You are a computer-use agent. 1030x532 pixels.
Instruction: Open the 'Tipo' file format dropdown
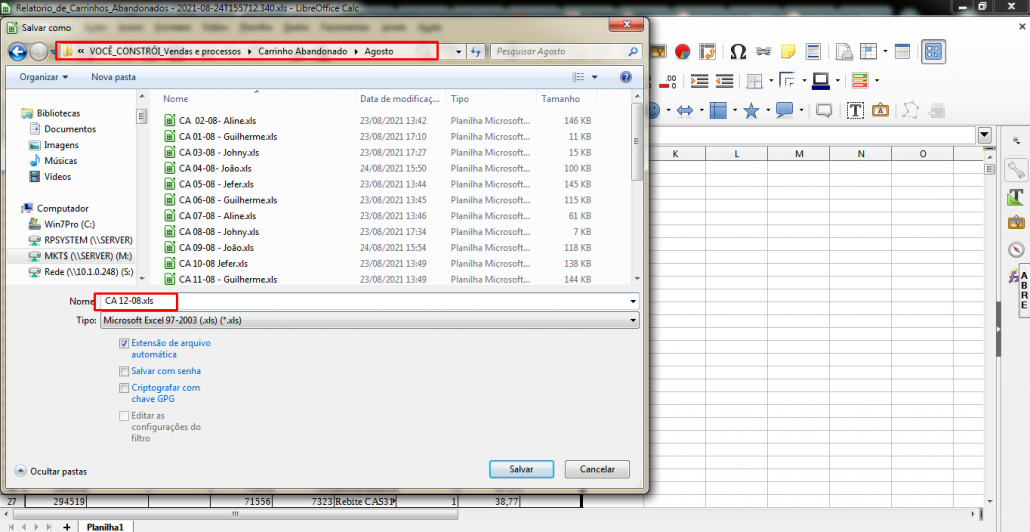coord(368,321)
